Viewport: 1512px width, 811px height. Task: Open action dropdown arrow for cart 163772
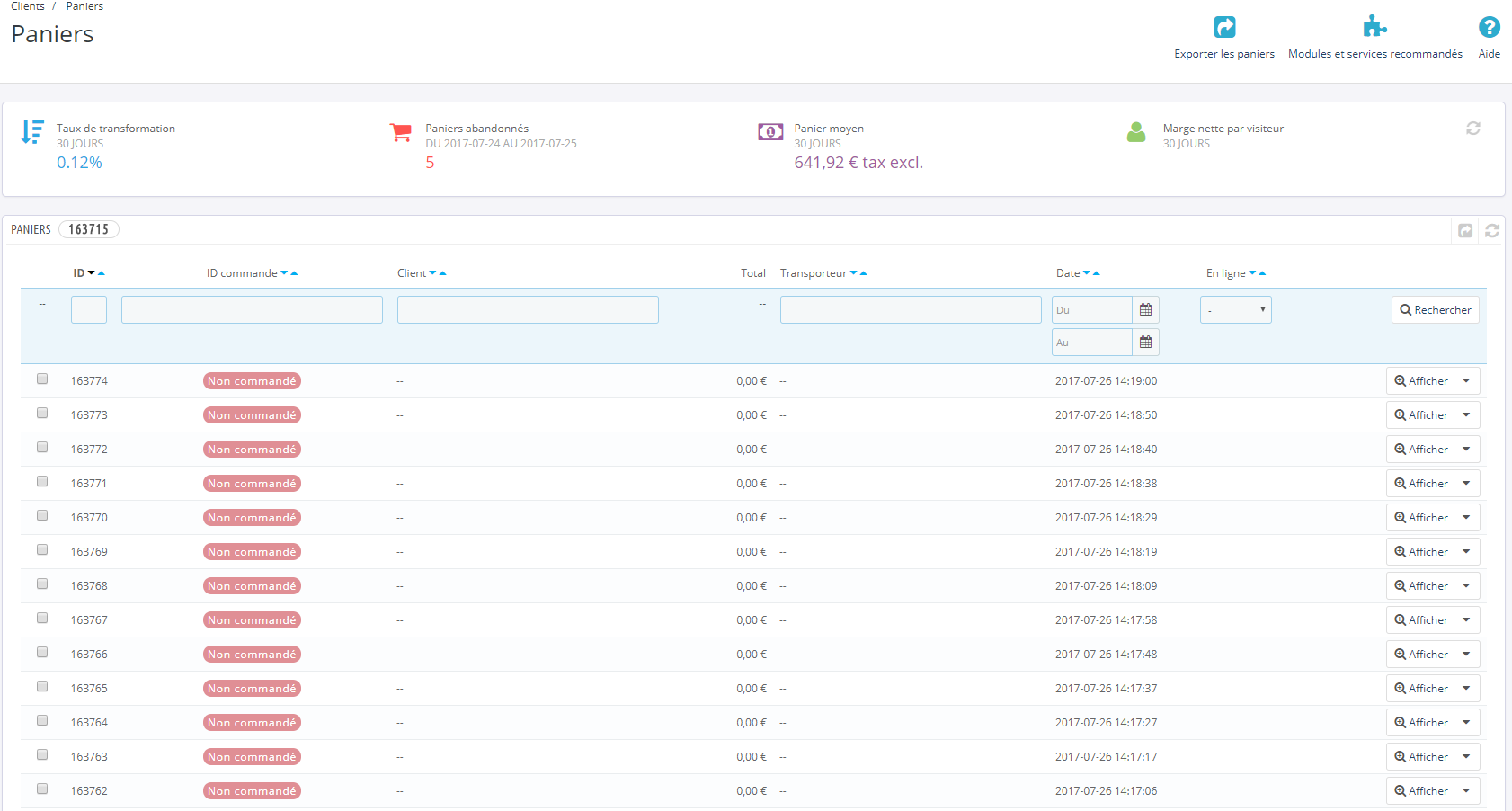tap(1467, 450)
